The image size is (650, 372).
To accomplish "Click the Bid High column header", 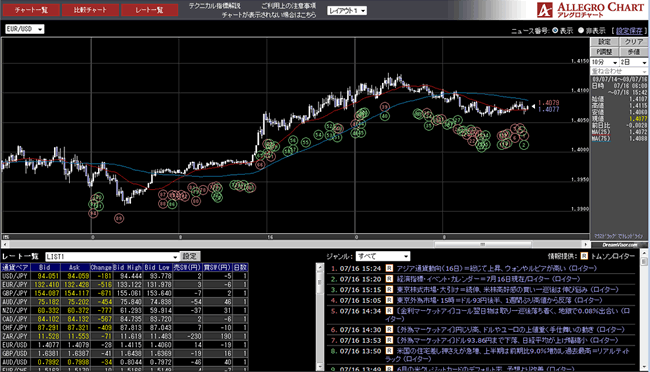I will (127, 267).
